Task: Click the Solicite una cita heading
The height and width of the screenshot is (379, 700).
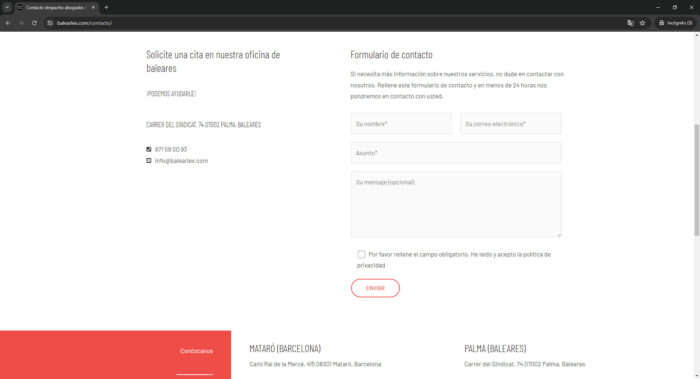Action: (213, 61)
